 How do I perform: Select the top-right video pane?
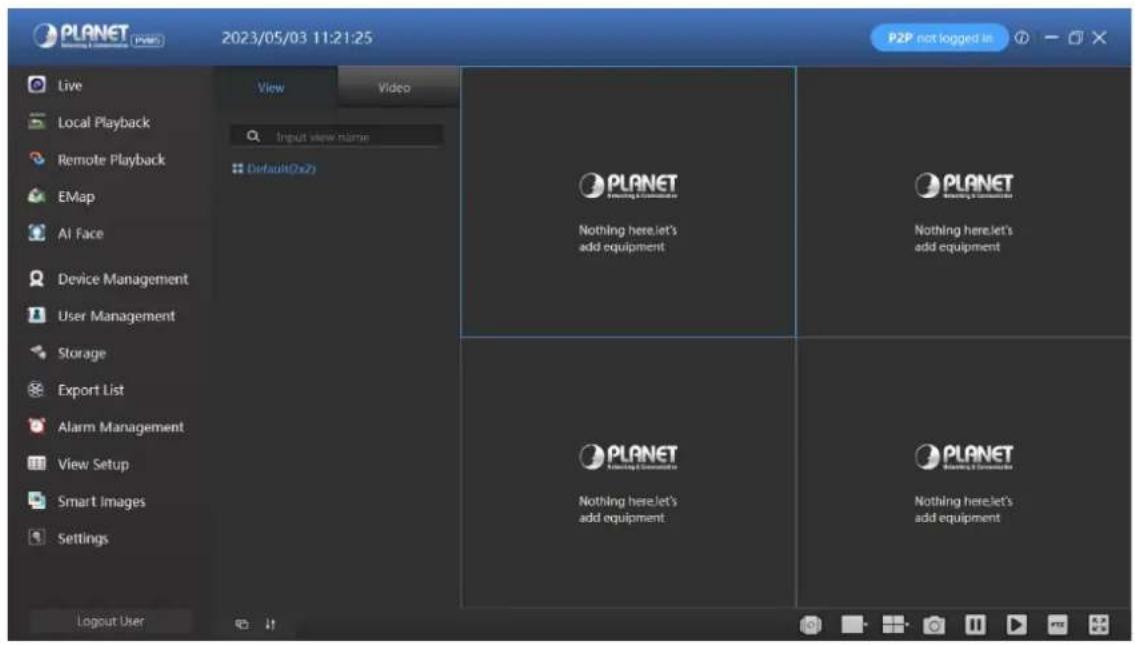click(963, 202)
